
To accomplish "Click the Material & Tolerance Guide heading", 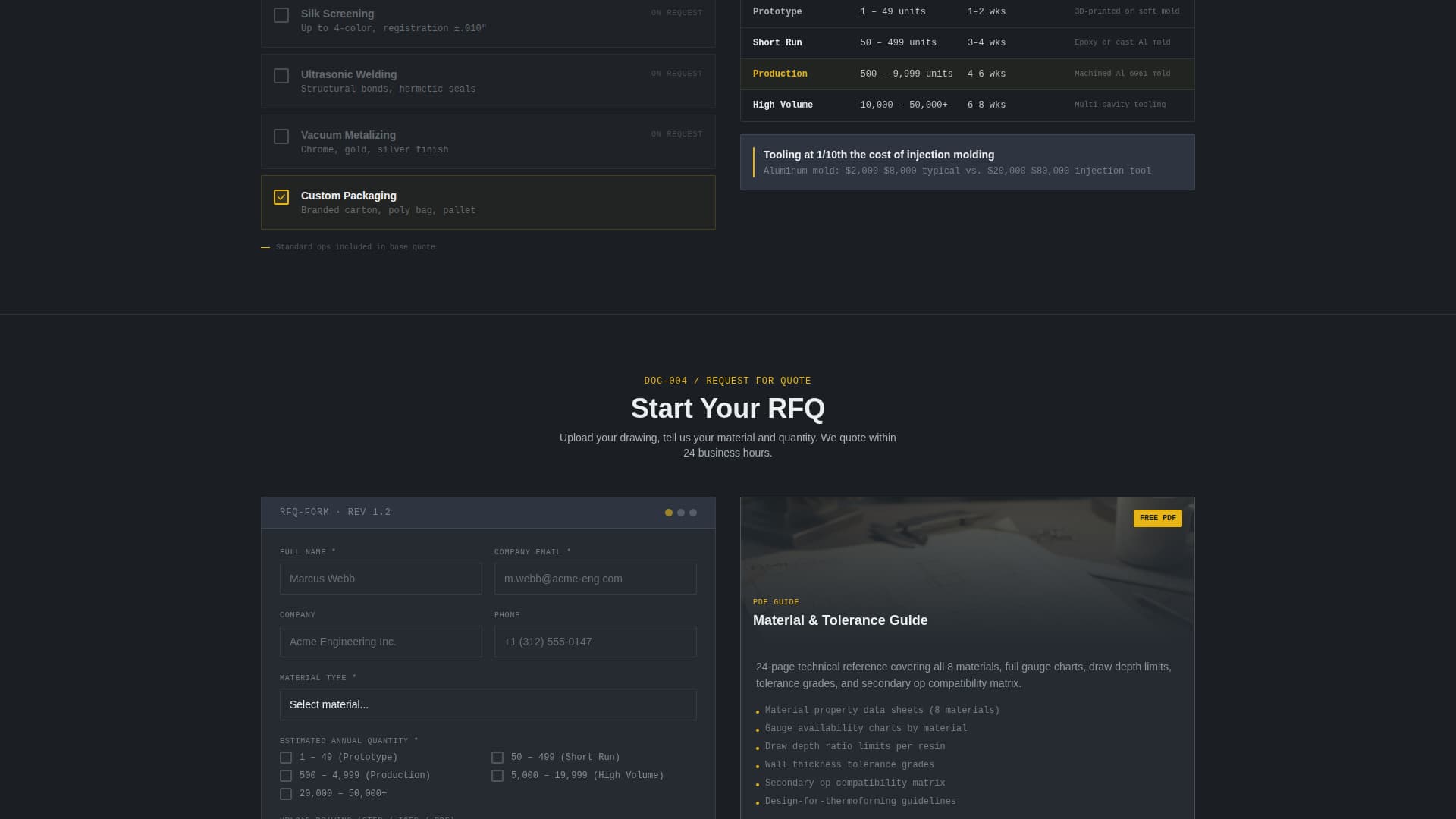I will [x=840, y=620].
